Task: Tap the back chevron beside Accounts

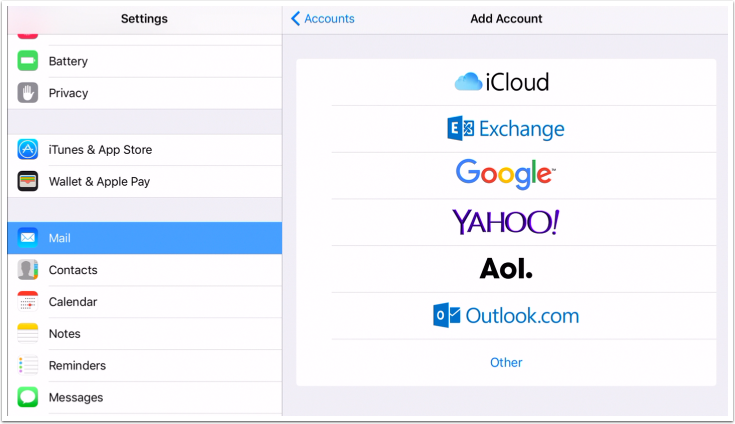Action: (295, 19)
